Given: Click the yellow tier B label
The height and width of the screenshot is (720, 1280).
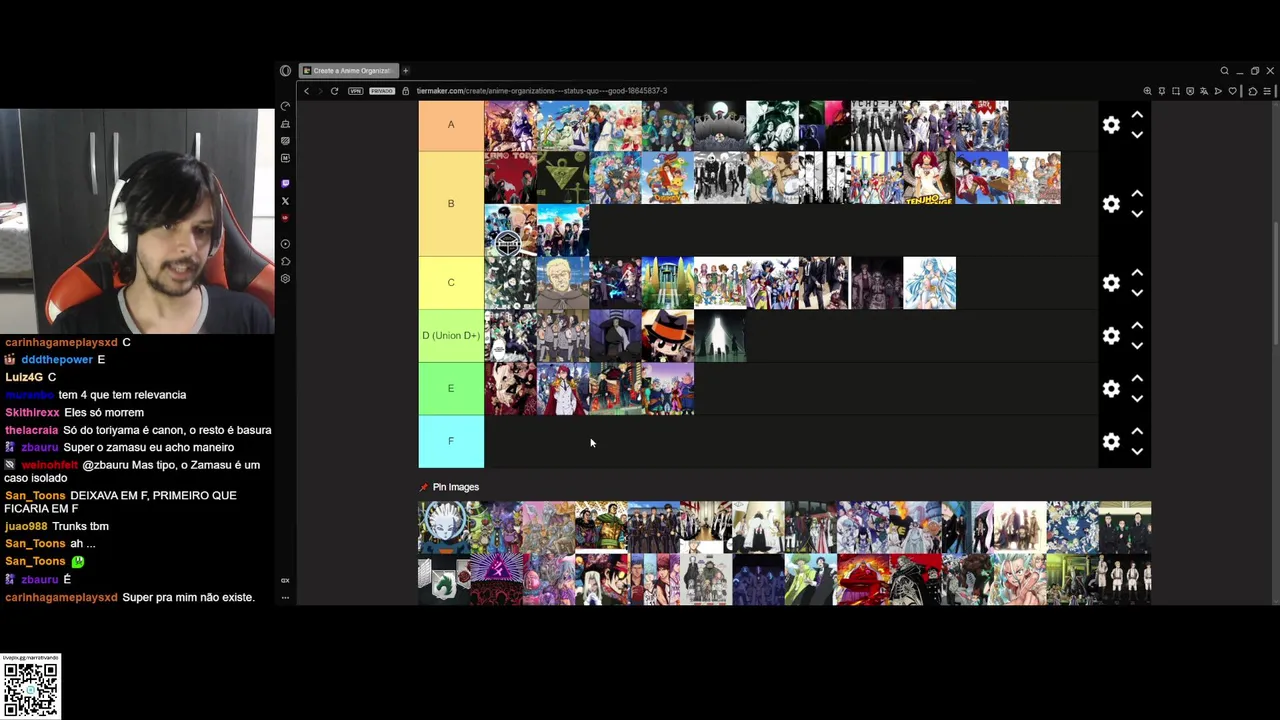Looking at the screenshot, I should pyautogui.click(x=451, y=204).
